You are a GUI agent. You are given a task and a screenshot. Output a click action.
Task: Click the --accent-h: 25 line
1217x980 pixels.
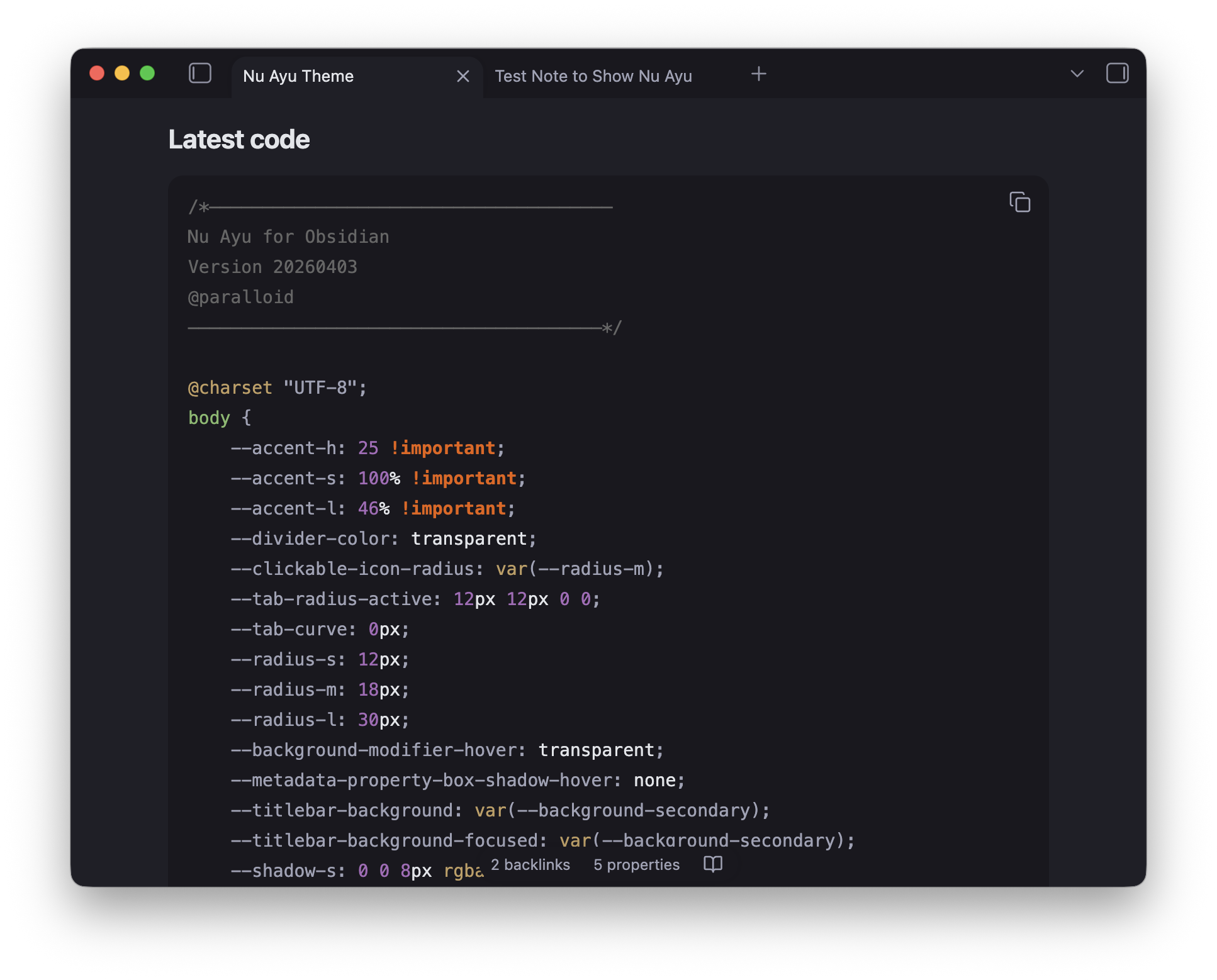[x=367, y=448]
